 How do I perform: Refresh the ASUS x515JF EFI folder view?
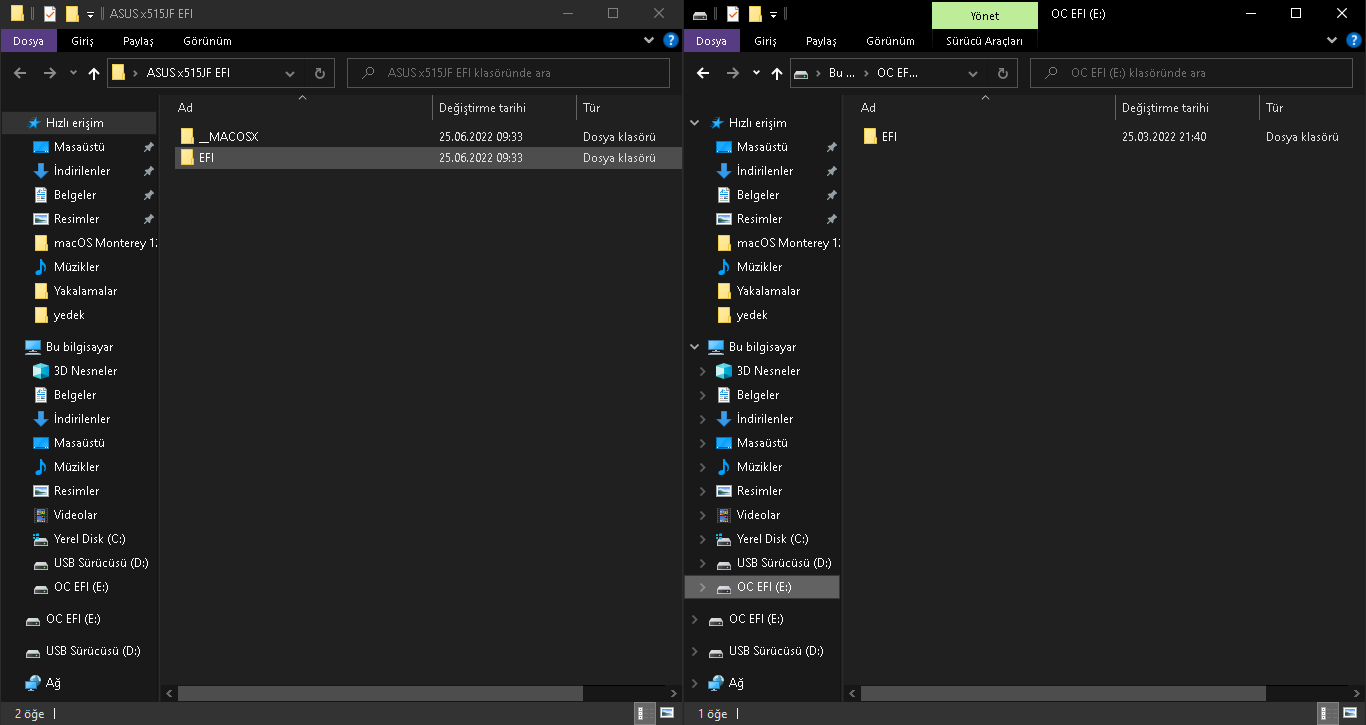319,73
